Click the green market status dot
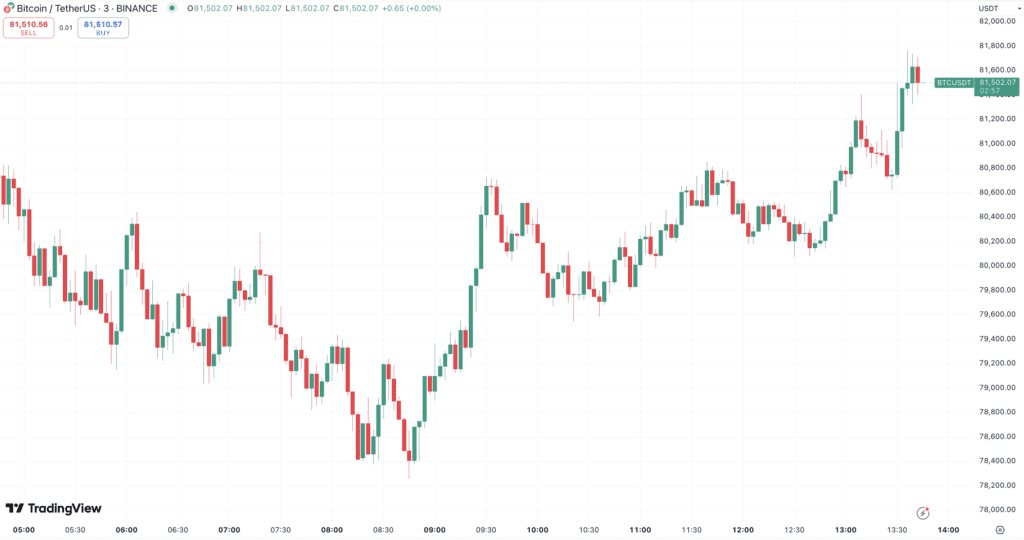Screen dimensions: 1024x540 pos(172,8)
